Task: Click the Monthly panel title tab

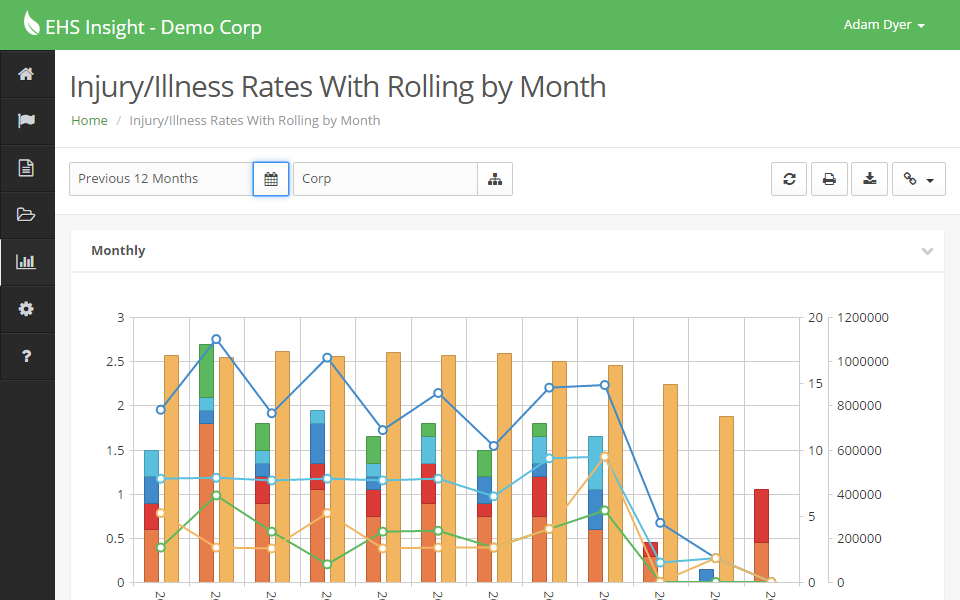Action: click(118, 250)
